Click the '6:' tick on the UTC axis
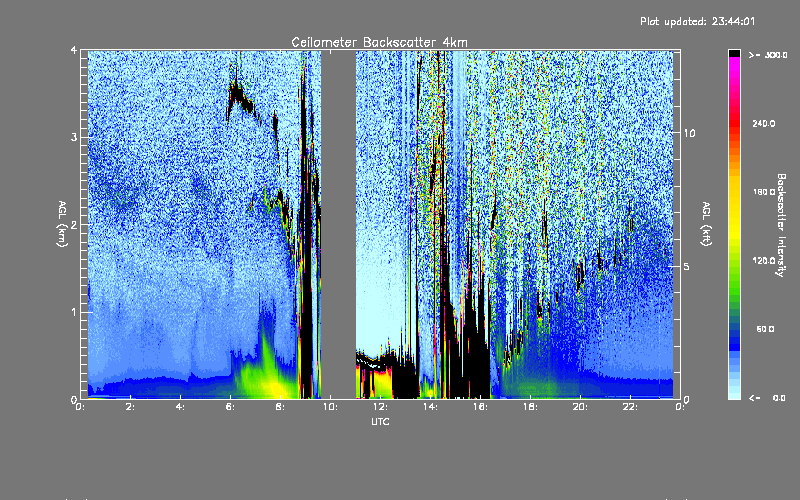800x500 pixels. tap(231, 407)
